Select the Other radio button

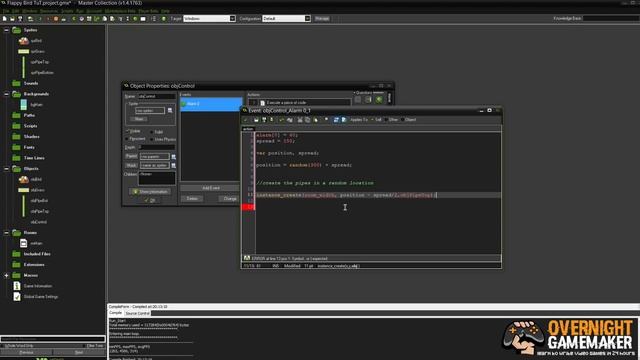tap(386, 120)
